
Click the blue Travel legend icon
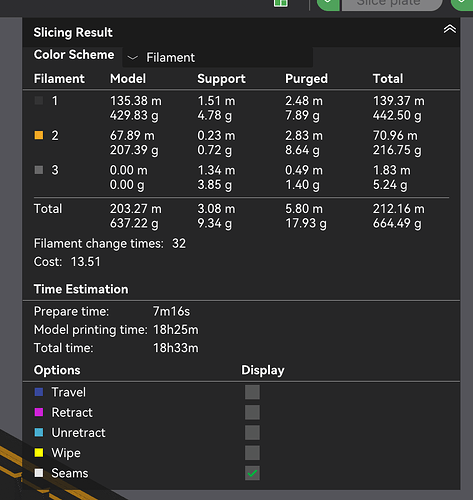(x=39, y=392)
